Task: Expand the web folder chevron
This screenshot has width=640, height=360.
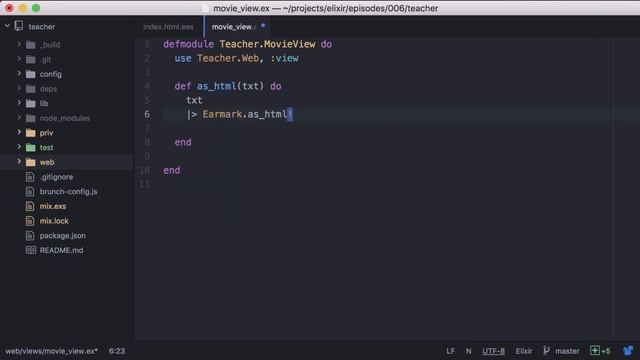Action: pos(19,162)
